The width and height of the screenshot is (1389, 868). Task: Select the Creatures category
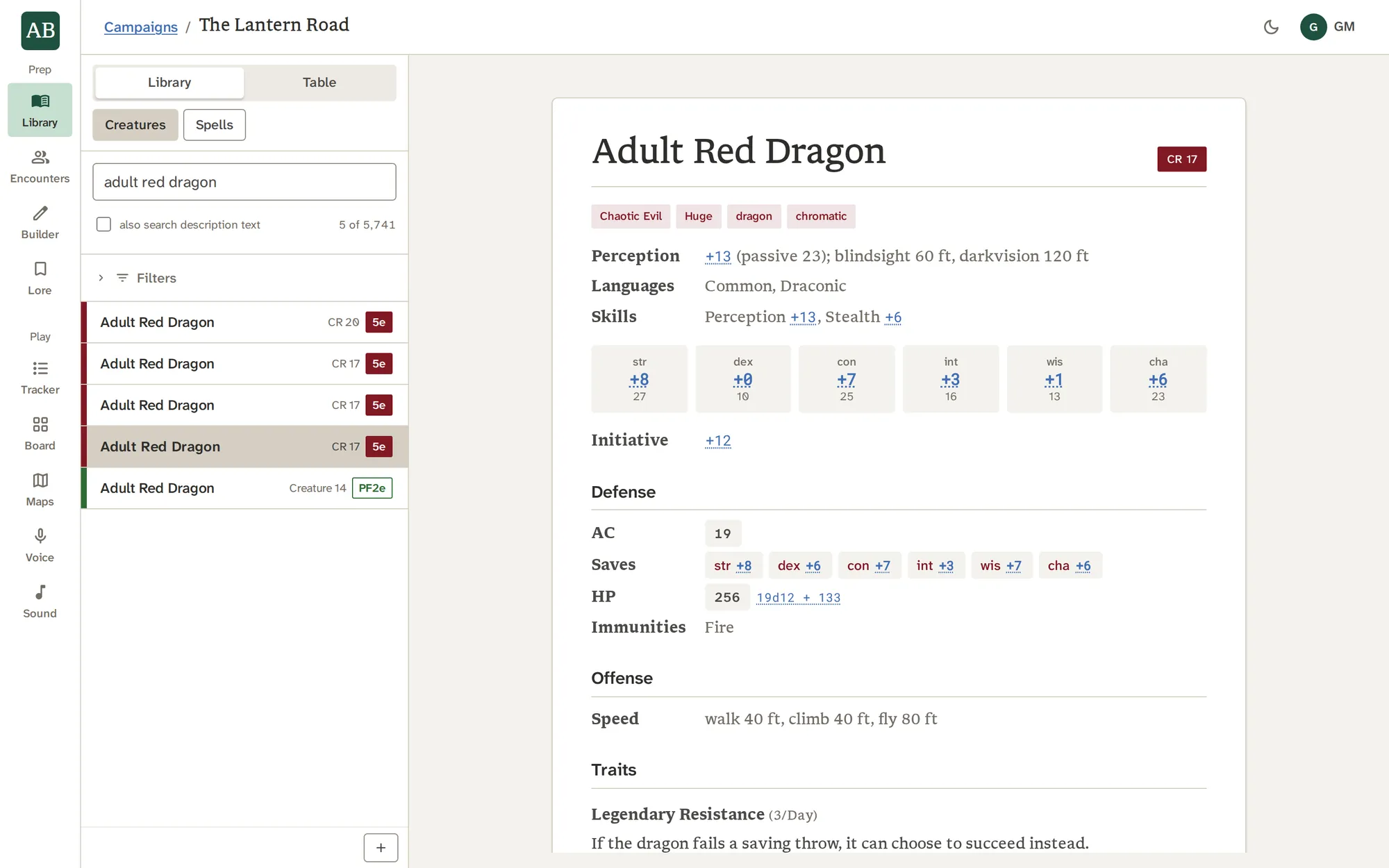pyautogui.click(x=135, y=125)
